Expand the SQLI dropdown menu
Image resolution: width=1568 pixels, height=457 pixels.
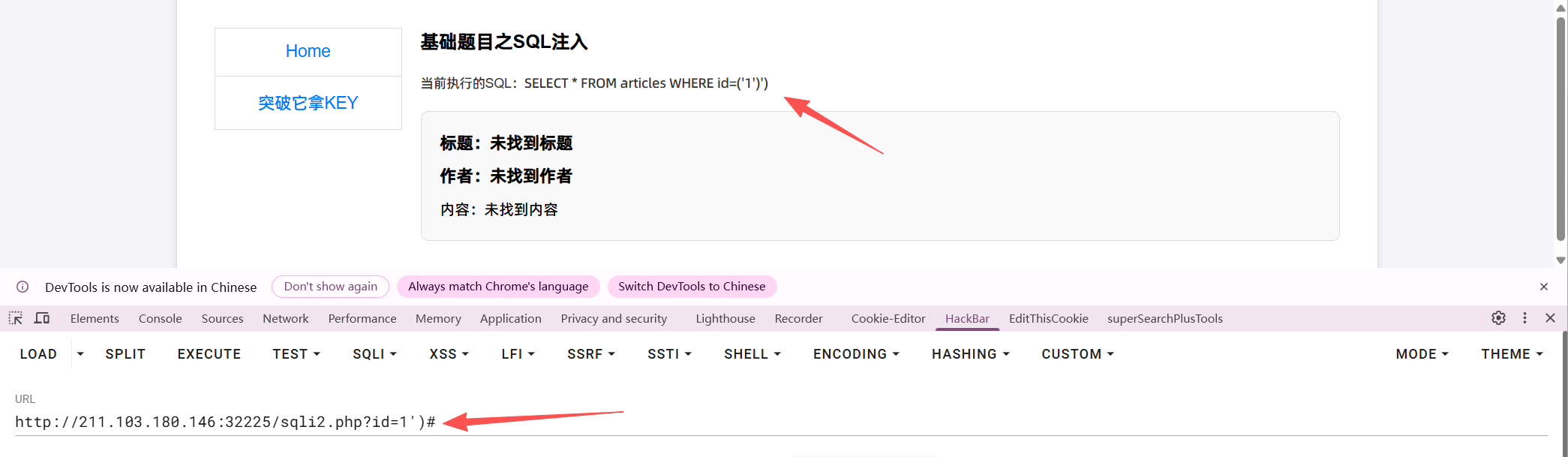click(x=374, y=354)
